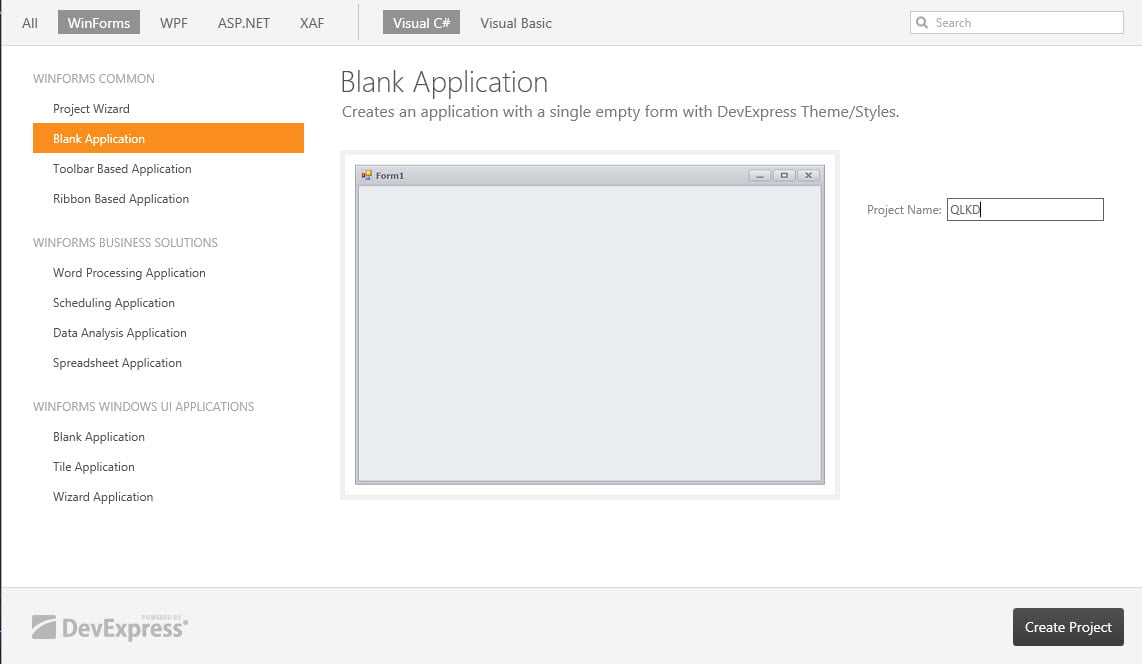1142x664 pixels.
Task: Open the ASP.NET tab
Action: tap(244, 23)
